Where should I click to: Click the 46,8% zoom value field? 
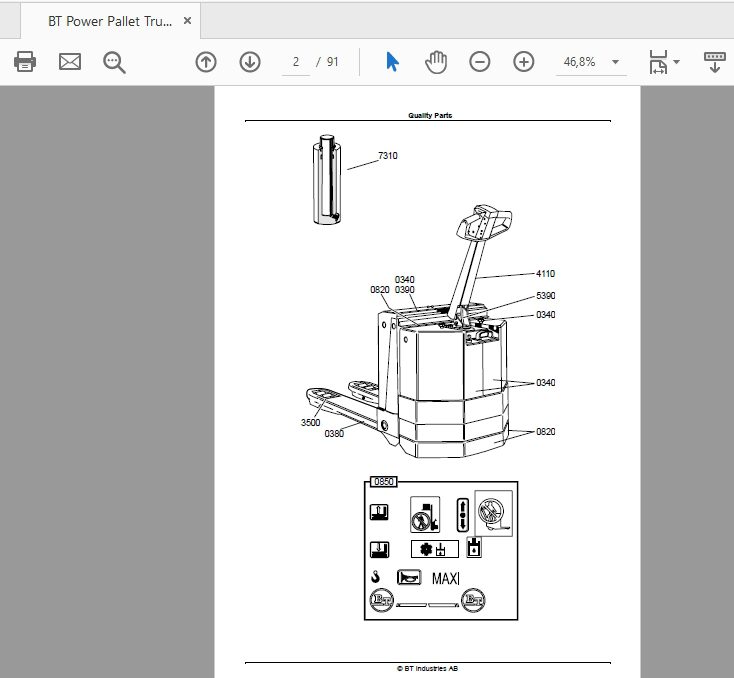[580, 62]
